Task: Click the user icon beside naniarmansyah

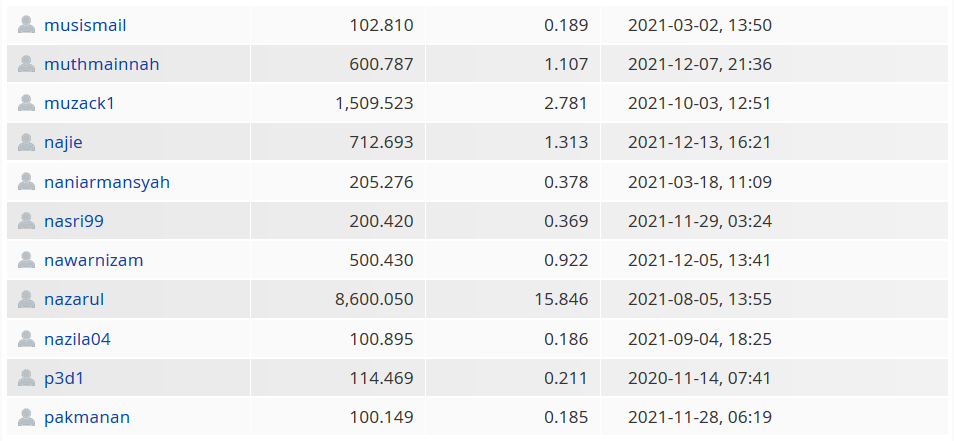Action: (26, 181)
